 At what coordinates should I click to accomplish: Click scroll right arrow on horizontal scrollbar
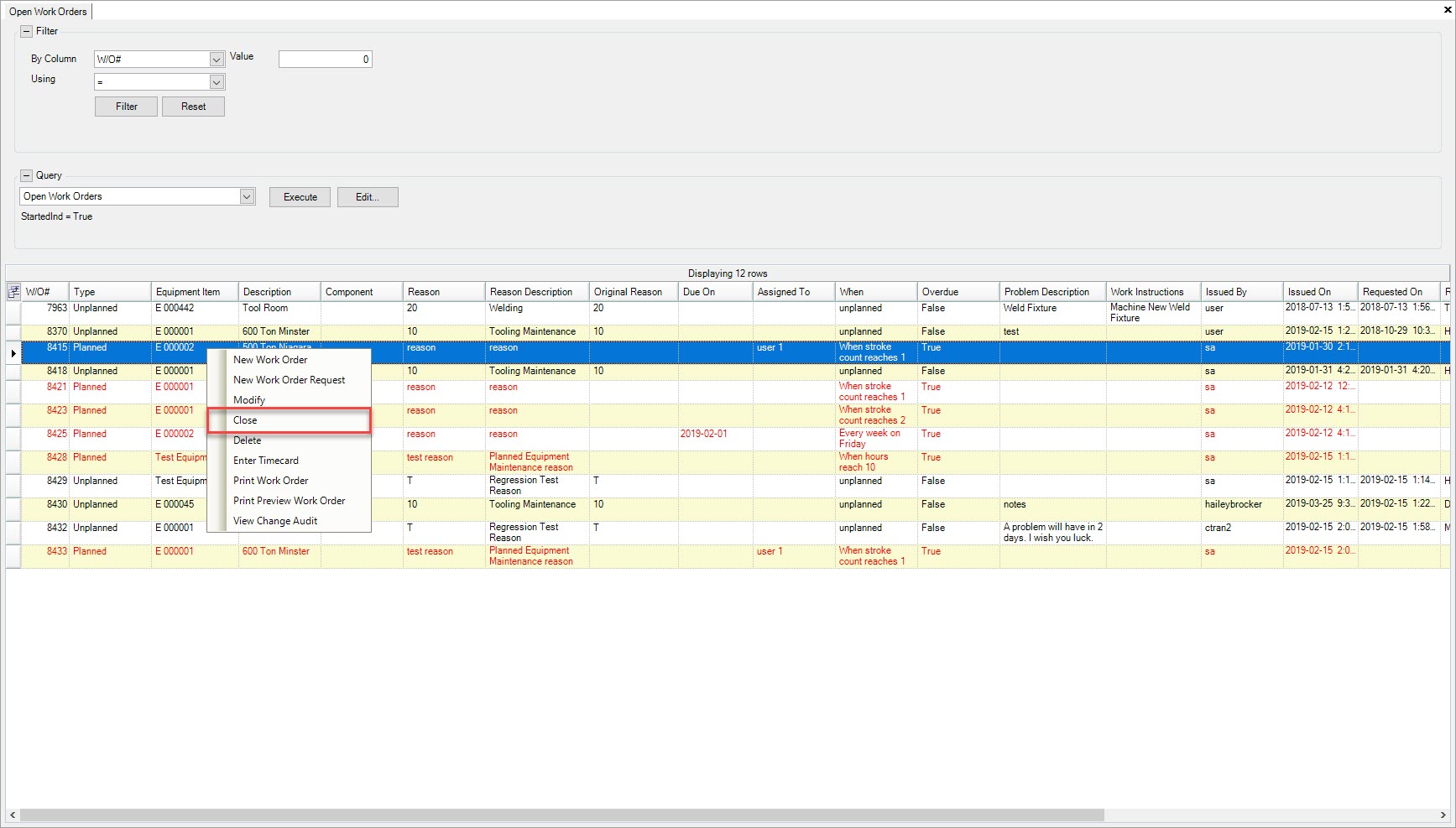(x=1443, y=815)
